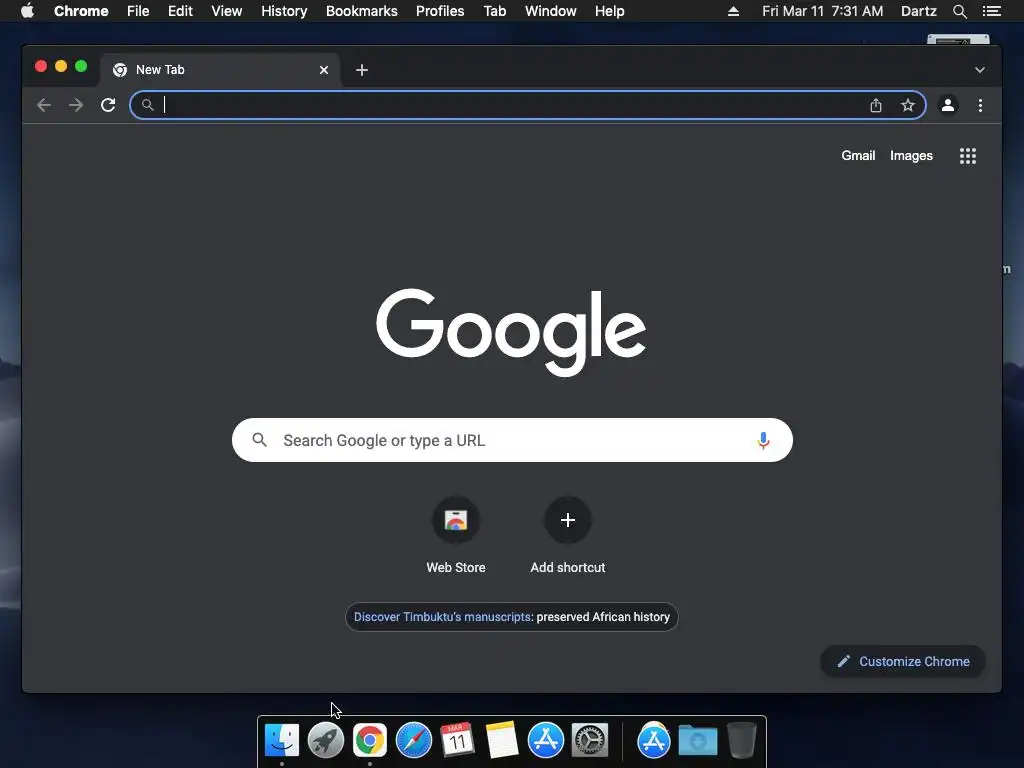Open Notes from the Dock

coord(502,741)
